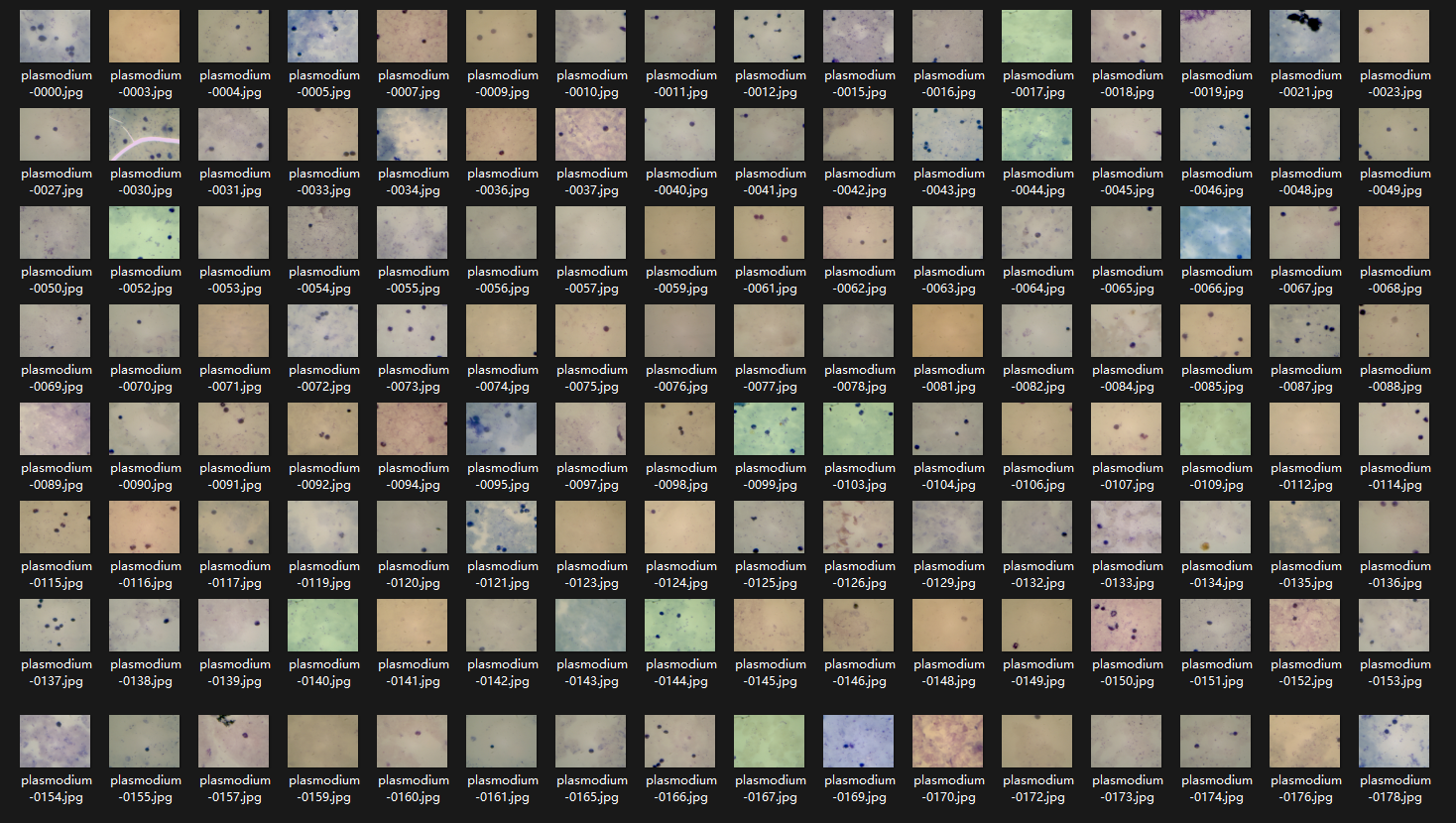This screenshot has width=1456, height=823.
Task: Click file name plasmodium-0114.jpg
Action: pos(1395,476)
